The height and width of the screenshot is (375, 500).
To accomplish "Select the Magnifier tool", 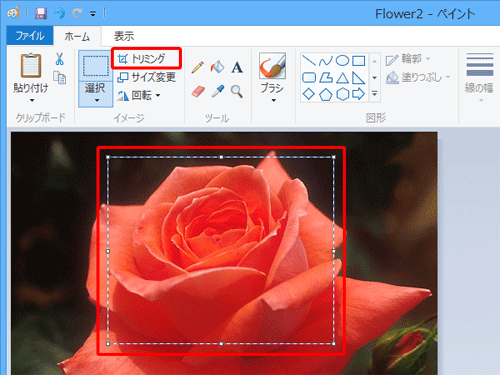I will pyautogui.click(x=237, y=91).
